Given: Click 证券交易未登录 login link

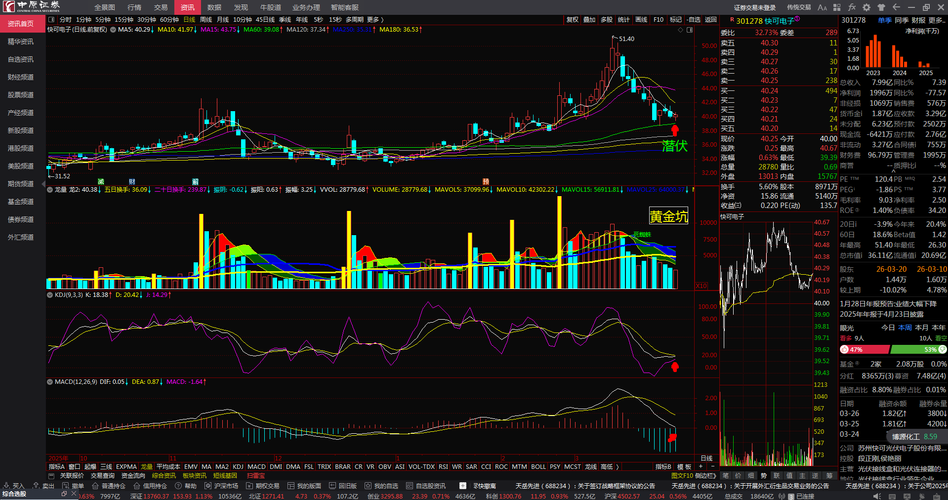Looking at the screenshot, I should (755, 7).
